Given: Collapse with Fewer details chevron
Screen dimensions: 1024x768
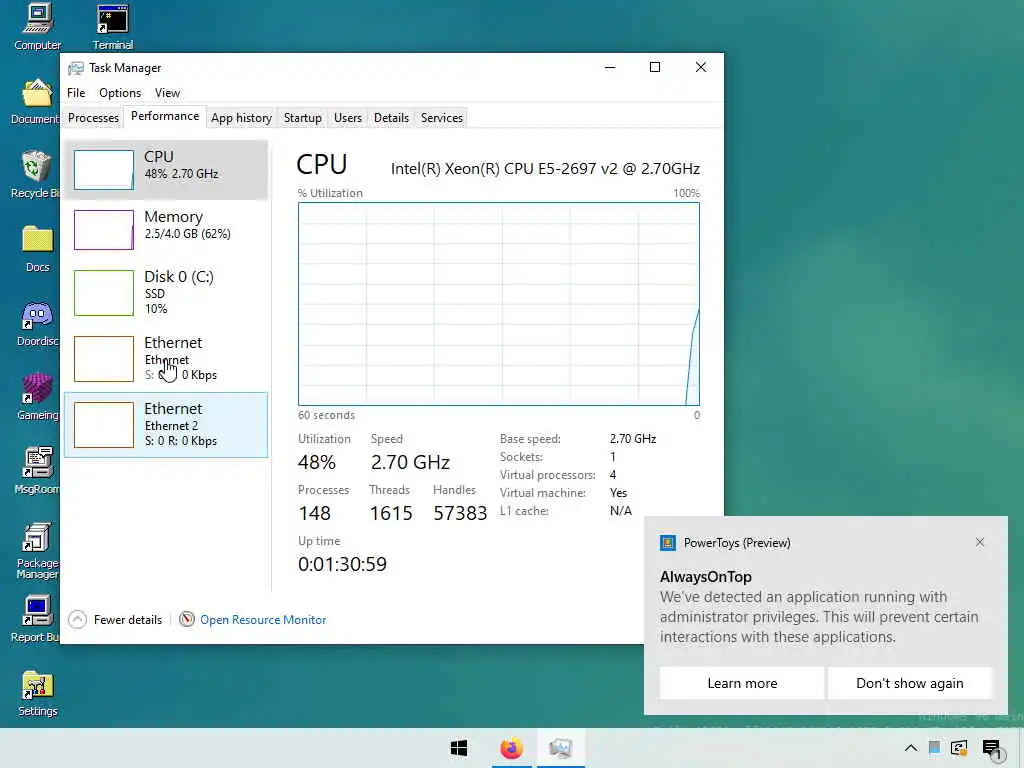Looking at the screenshot, I should 77,619.
